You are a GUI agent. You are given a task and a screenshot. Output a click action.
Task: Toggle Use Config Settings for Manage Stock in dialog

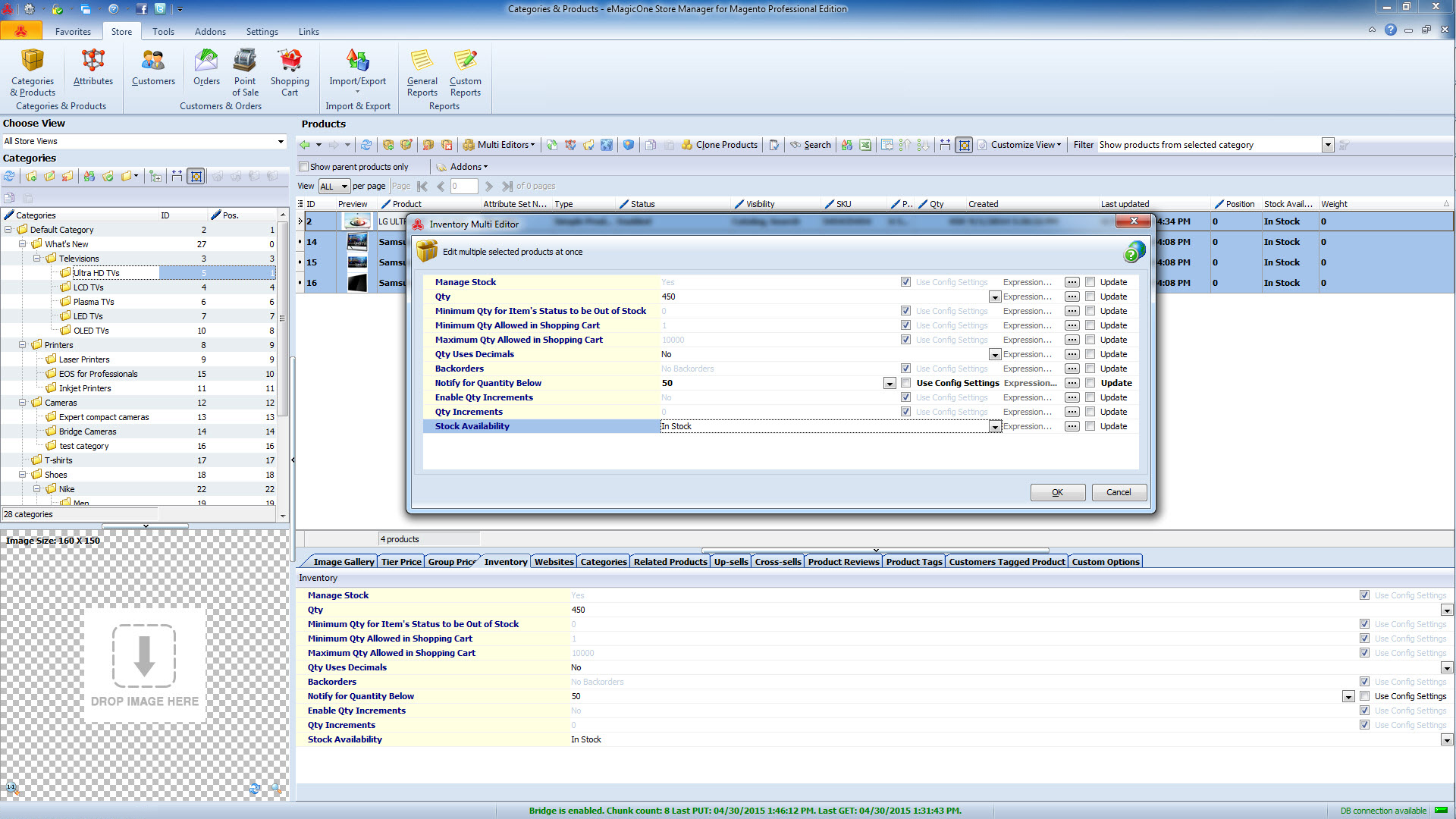(x=905, y=282)
